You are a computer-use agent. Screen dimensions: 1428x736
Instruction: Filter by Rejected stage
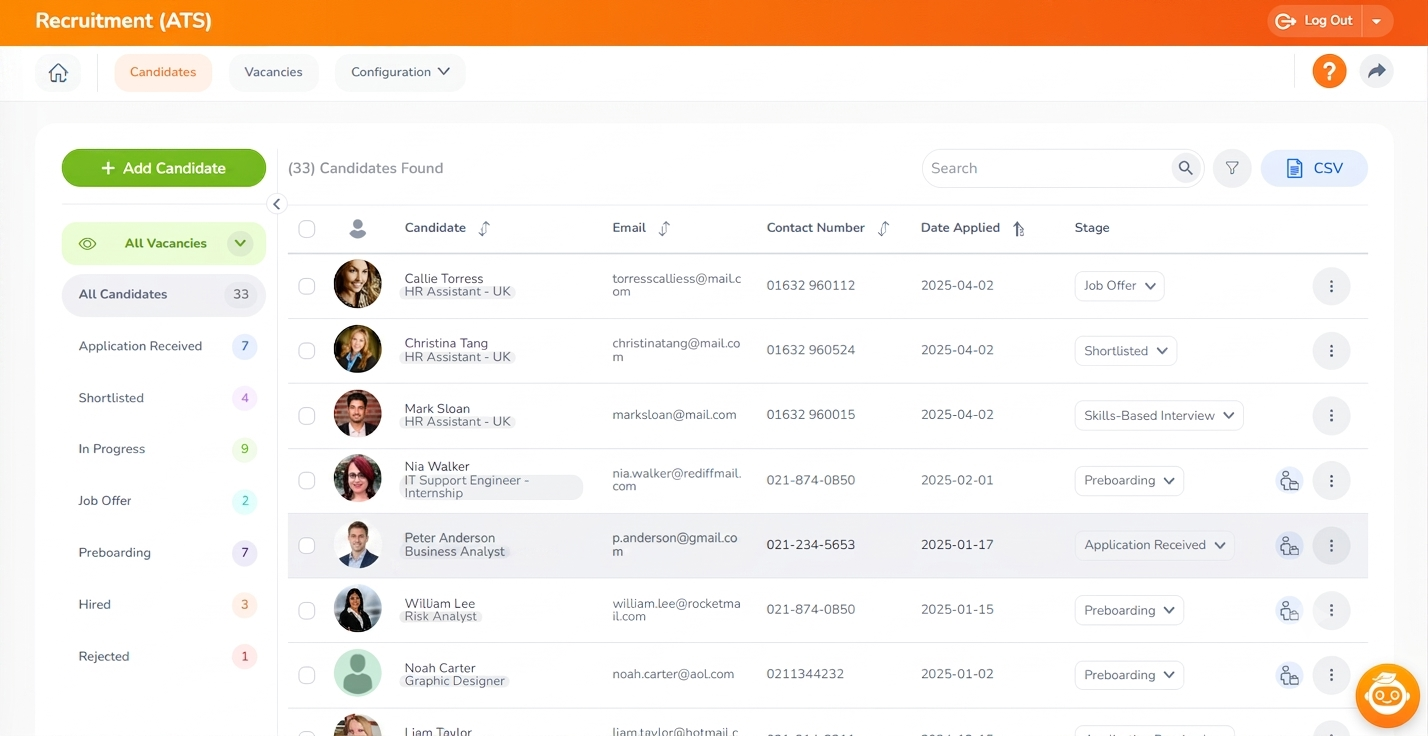click(x=164, y=657)
